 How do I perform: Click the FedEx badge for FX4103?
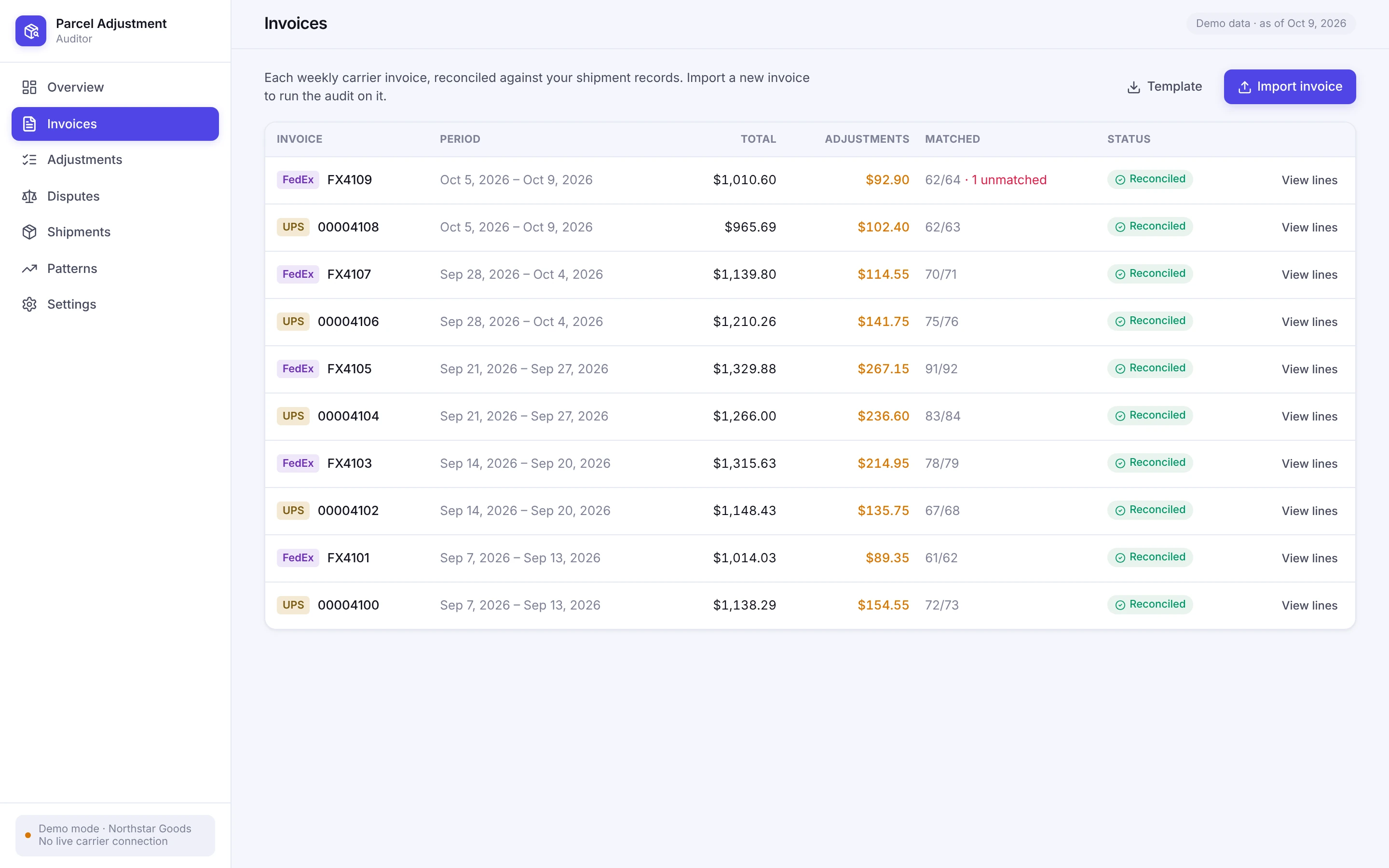pyautogui.click(x=298, y=463)
